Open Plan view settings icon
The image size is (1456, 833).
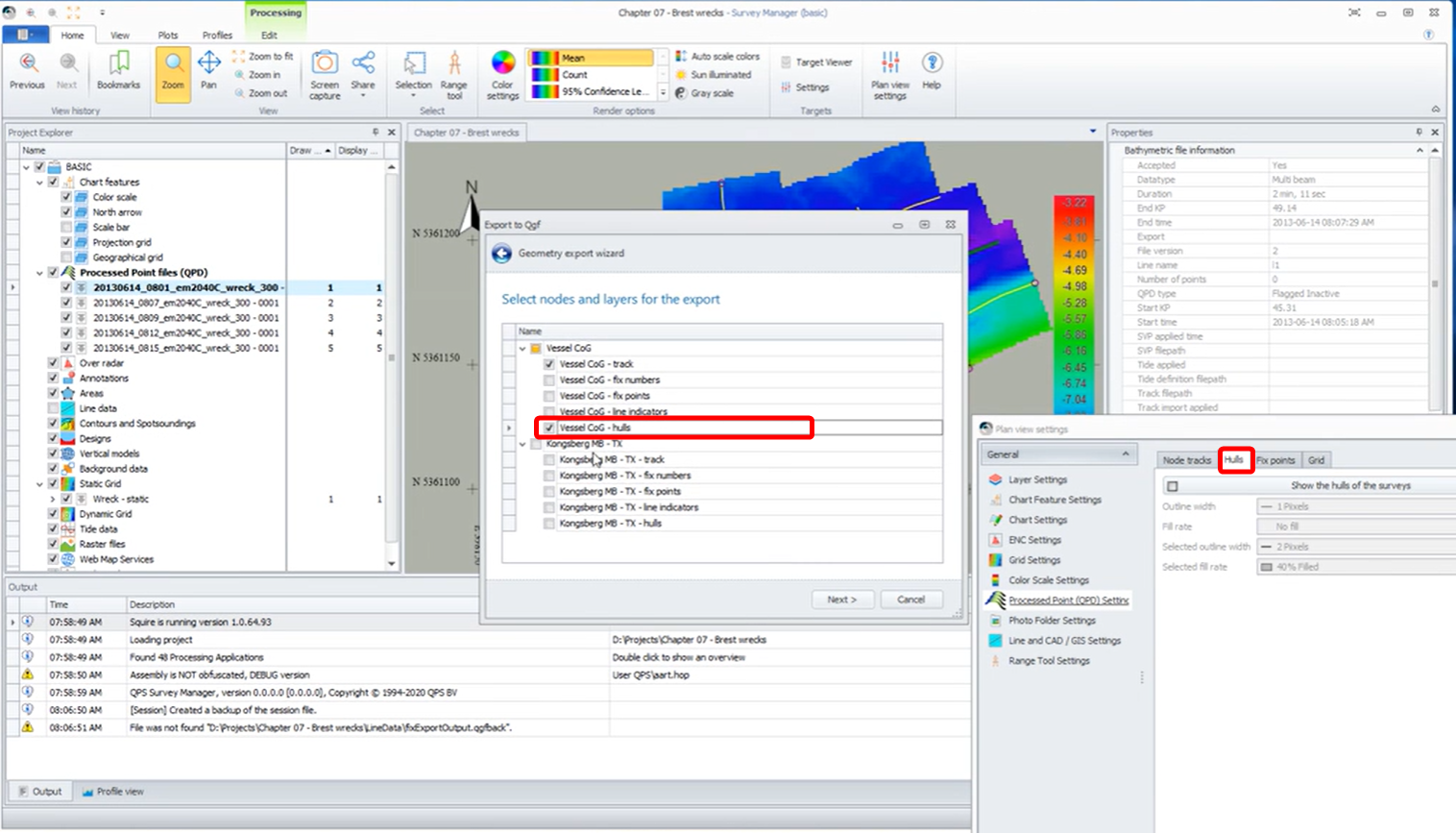click(889, 73)
